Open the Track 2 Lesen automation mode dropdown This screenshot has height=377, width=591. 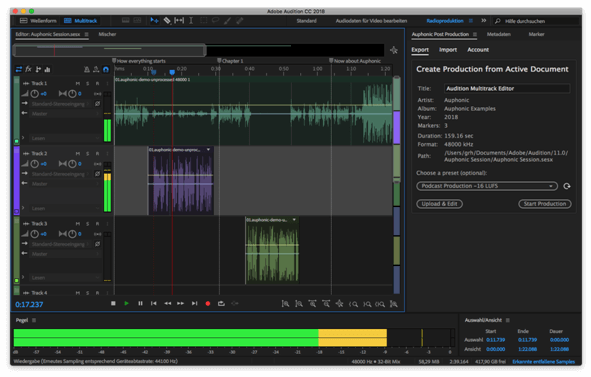65,208
